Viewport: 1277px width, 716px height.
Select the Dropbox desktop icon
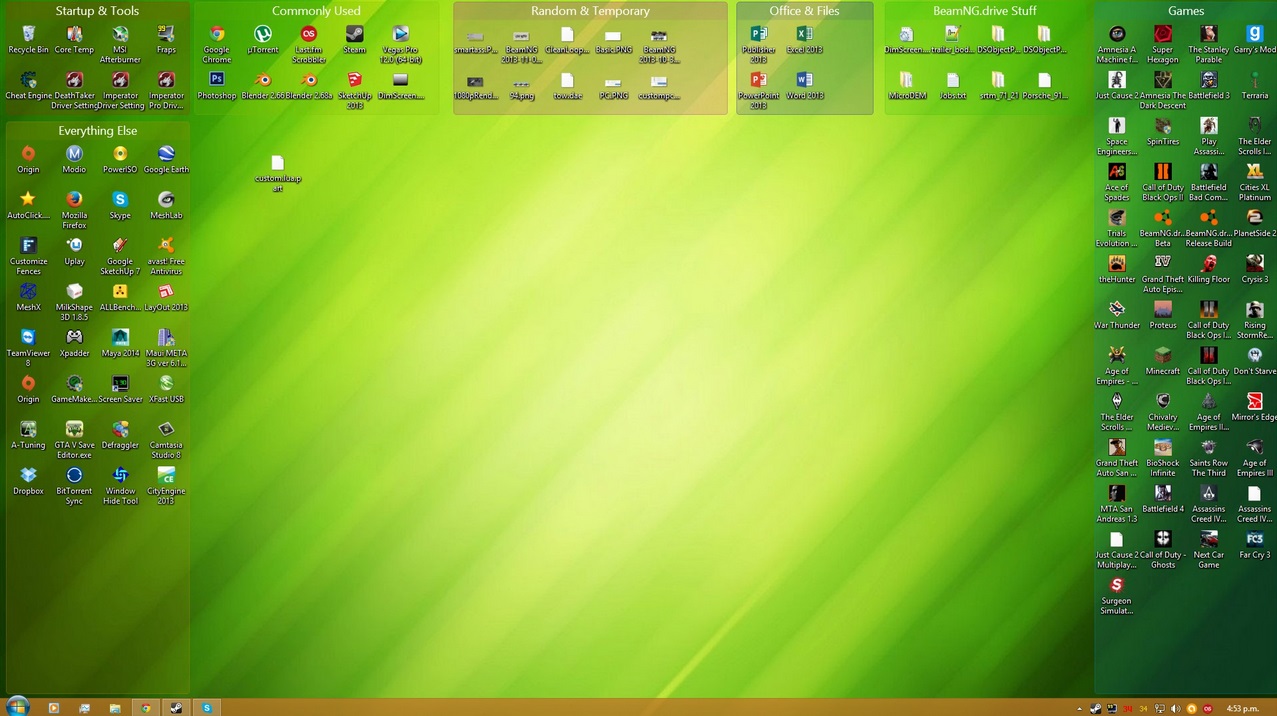tap(28, 482)
